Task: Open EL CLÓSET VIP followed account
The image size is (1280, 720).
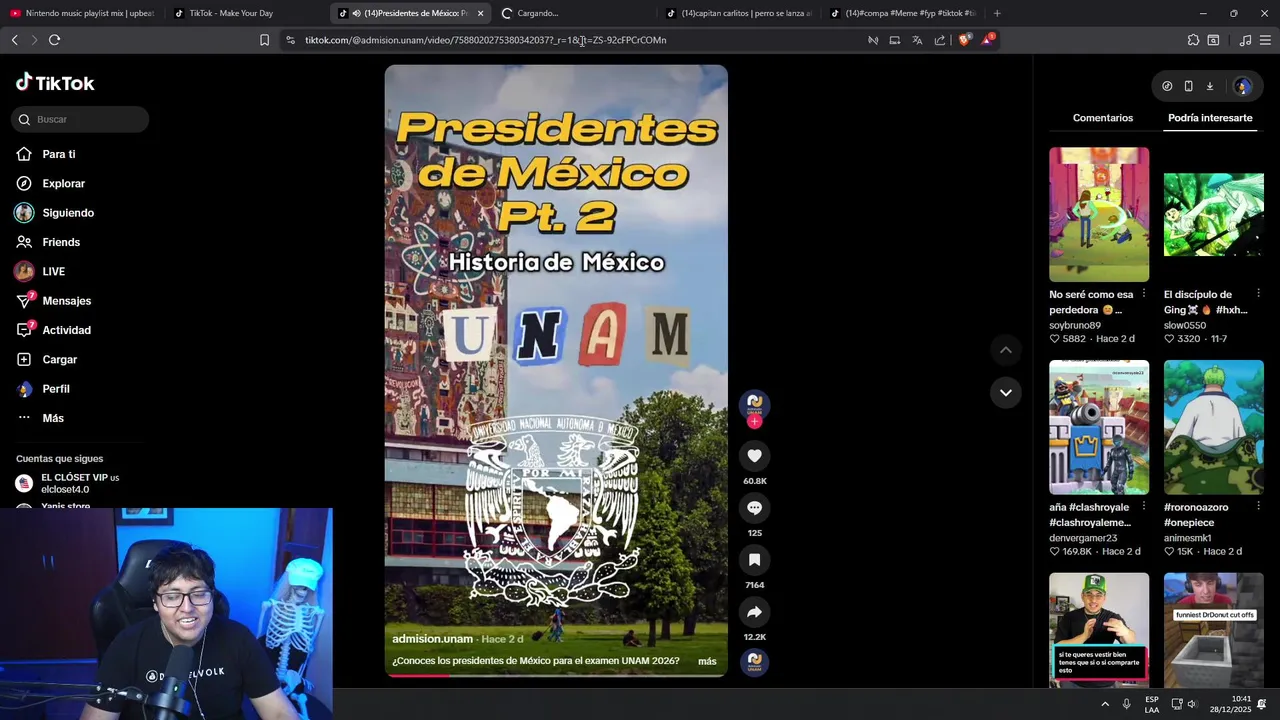Action: click(70, 483)
